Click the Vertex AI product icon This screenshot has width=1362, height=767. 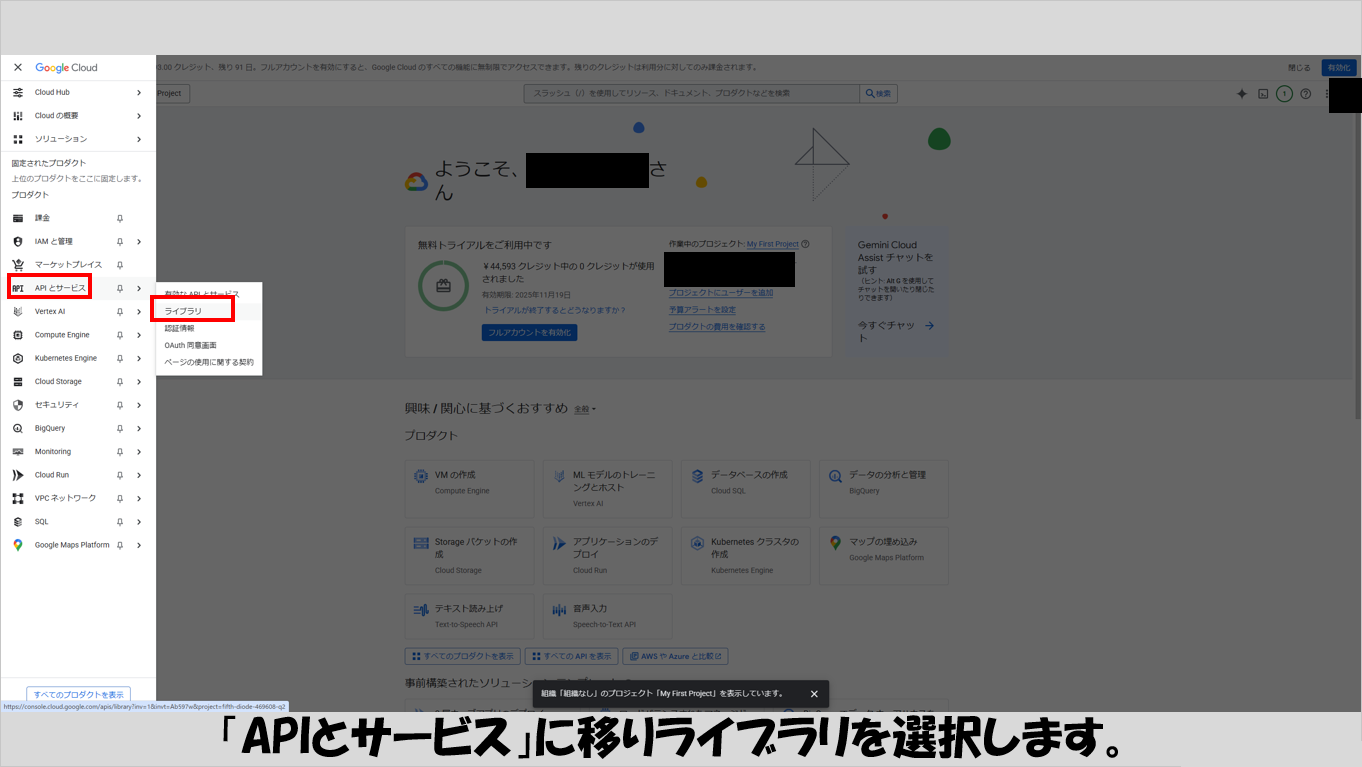(x=17, y=311)
